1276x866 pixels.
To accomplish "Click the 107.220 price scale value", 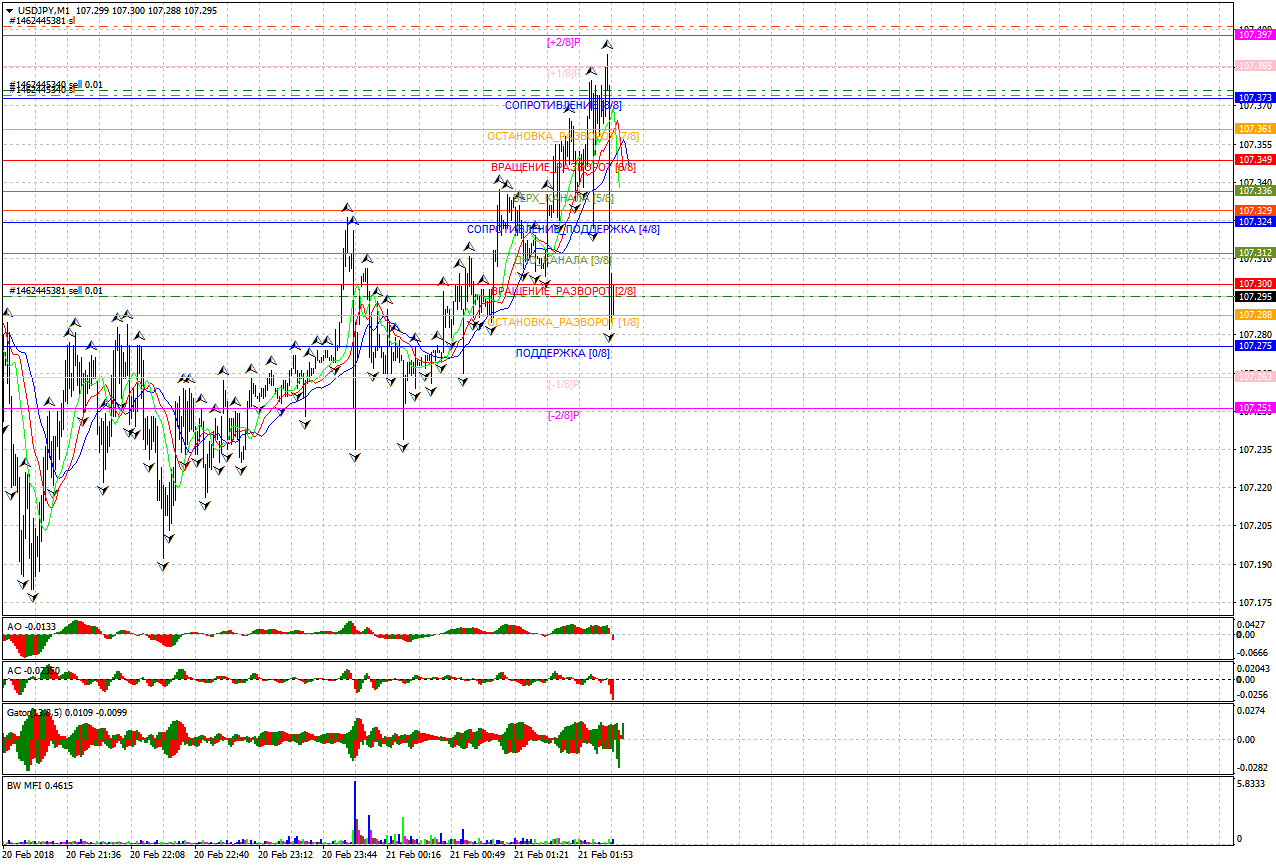I will pos(1255,488).
